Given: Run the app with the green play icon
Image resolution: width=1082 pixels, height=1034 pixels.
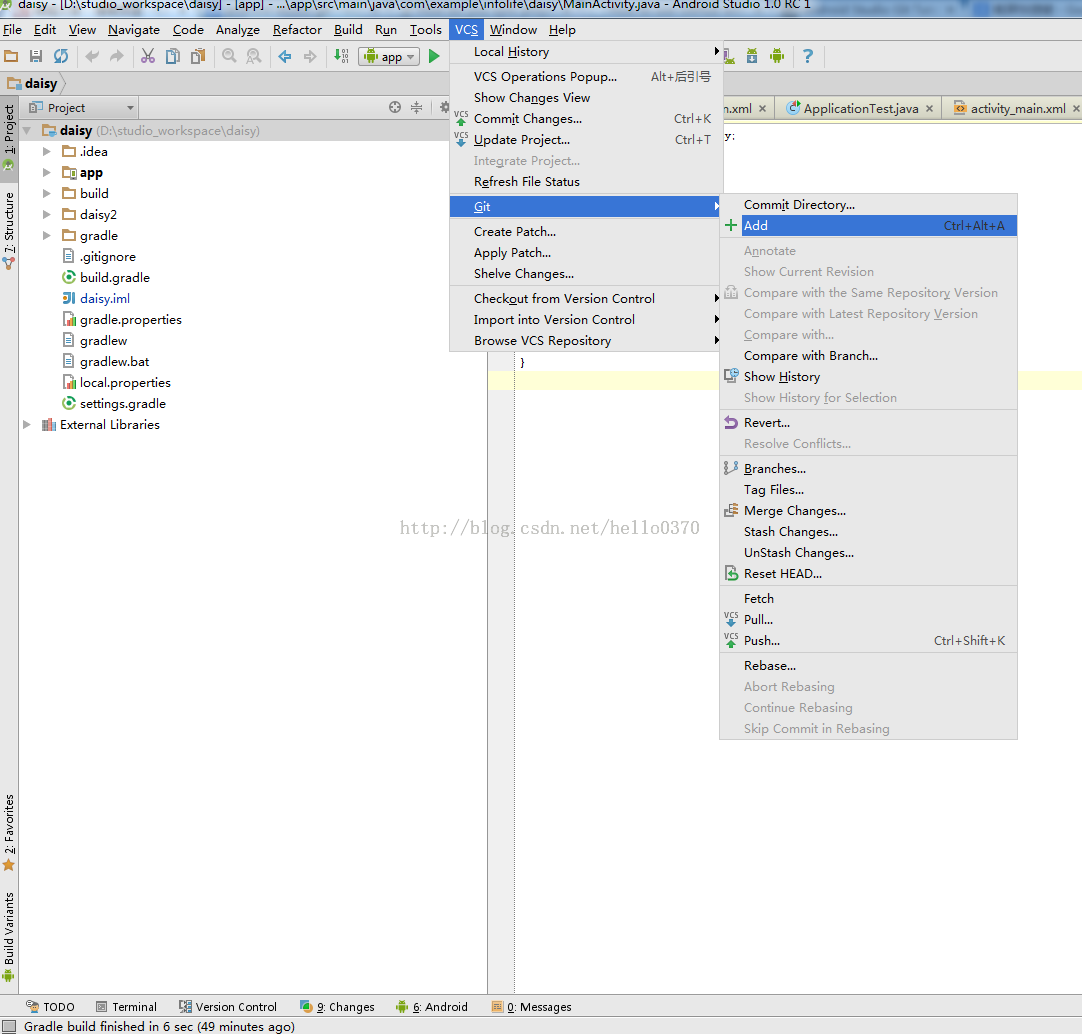Looking at the screenshot, I should [x=434, y=56].
